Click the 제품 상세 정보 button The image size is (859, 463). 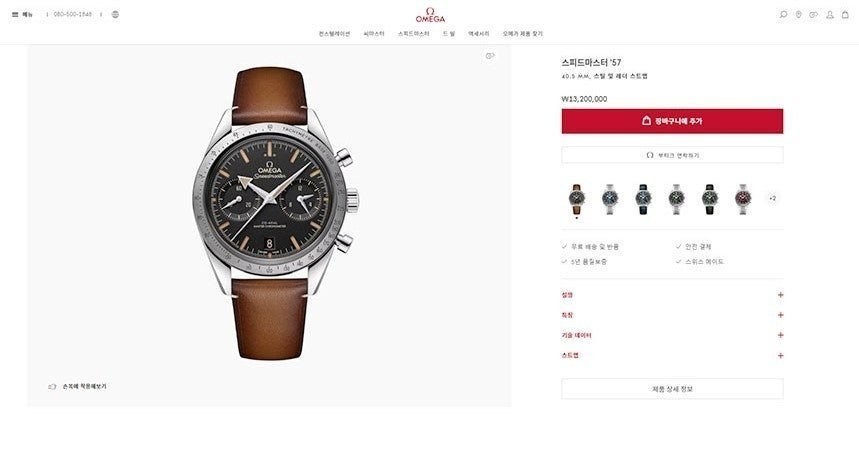[672, 389]
